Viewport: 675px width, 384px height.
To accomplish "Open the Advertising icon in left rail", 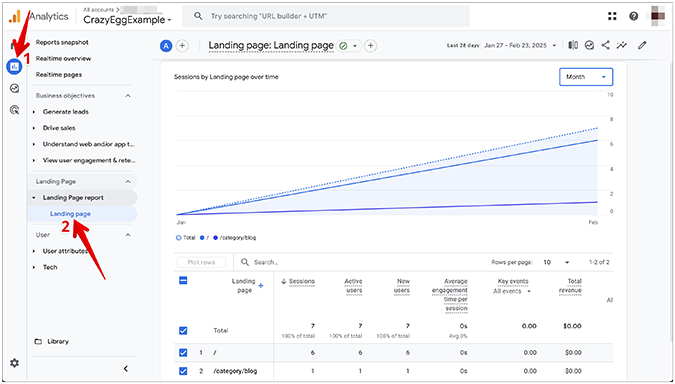I will pyautogui.click(x=15, y=110).
